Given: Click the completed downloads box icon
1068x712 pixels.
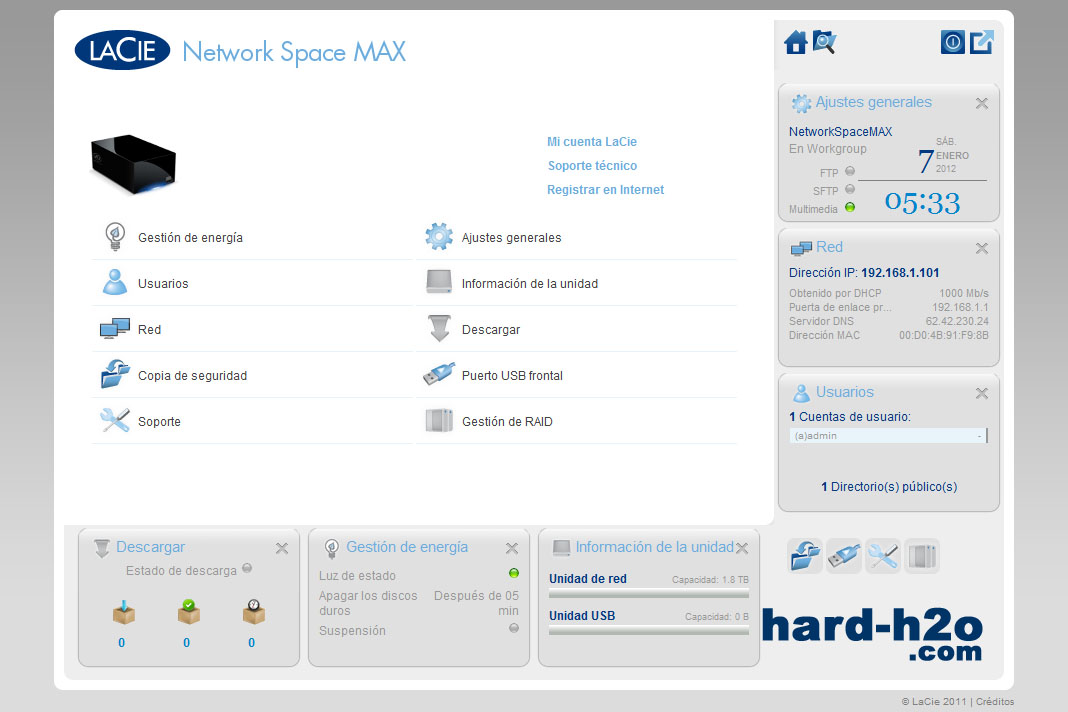Looking at the screenshot, I should pyautogui.click(x=189, y=613).
